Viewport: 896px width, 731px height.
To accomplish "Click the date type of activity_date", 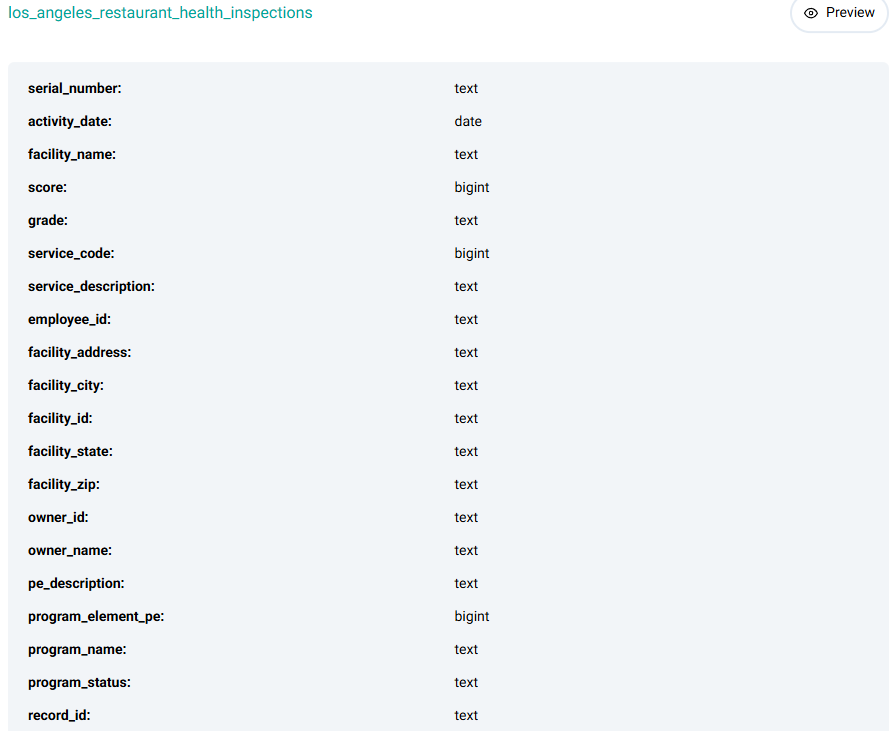I will coord(468,122).
